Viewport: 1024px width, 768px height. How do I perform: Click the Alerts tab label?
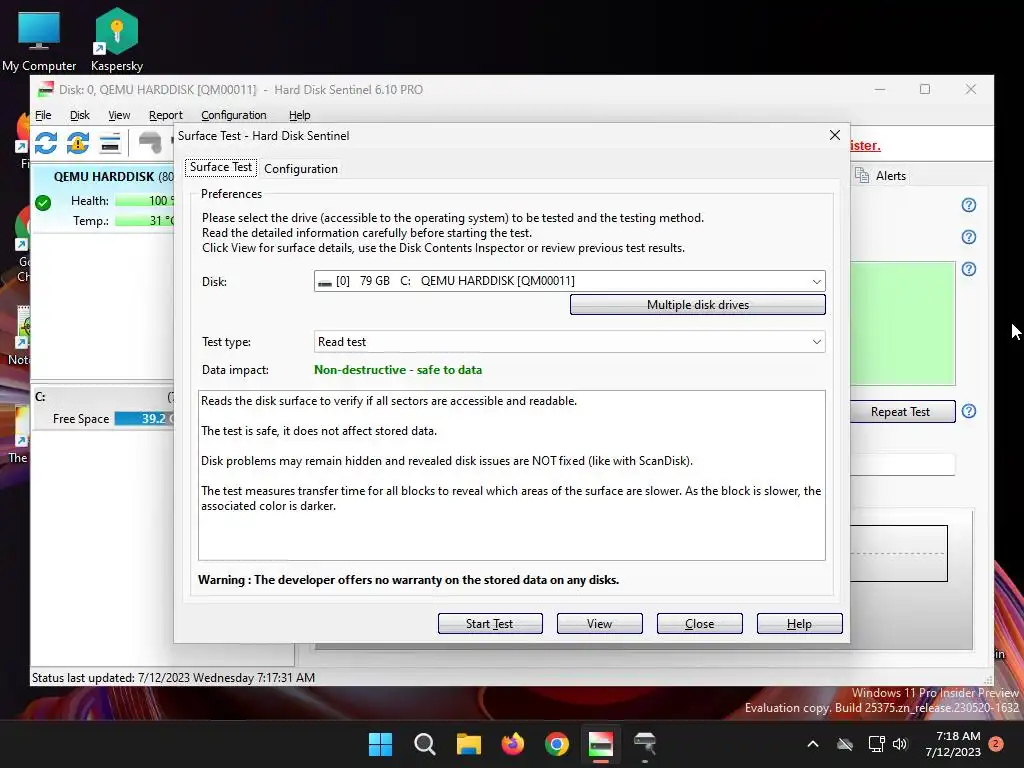(891, 176)
